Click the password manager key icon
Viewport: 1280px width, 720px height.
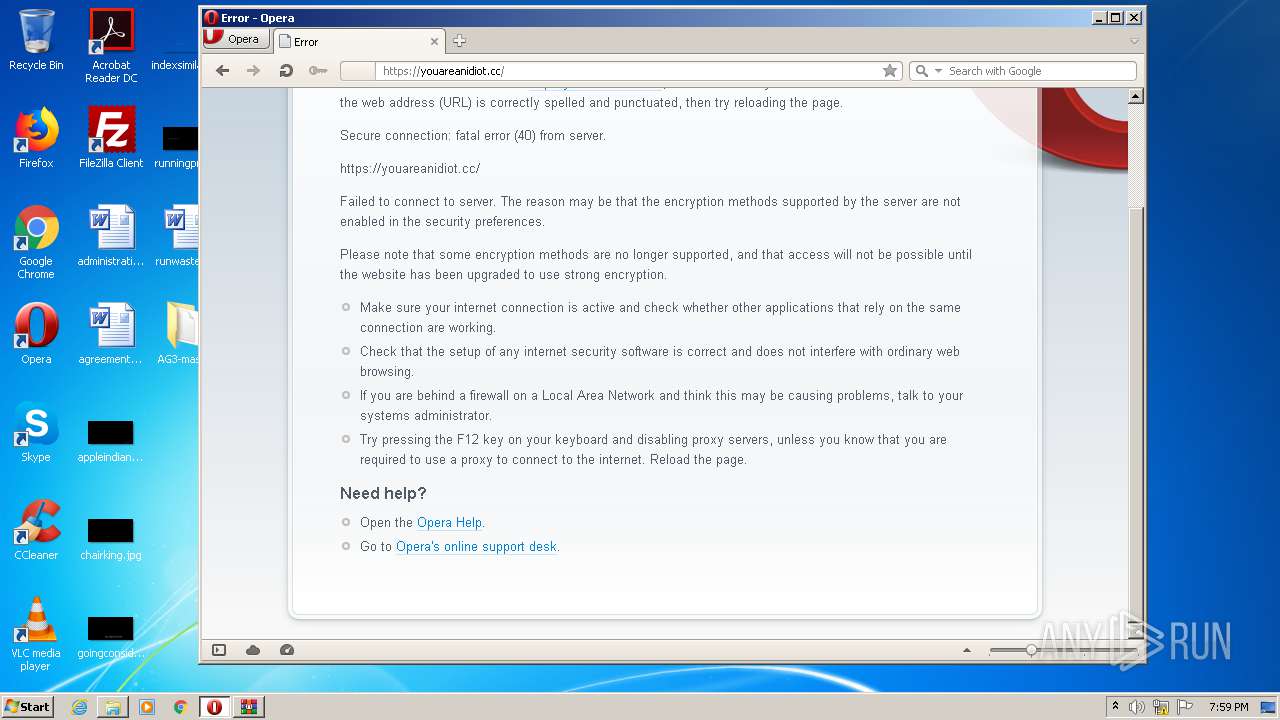coord(318,70)
